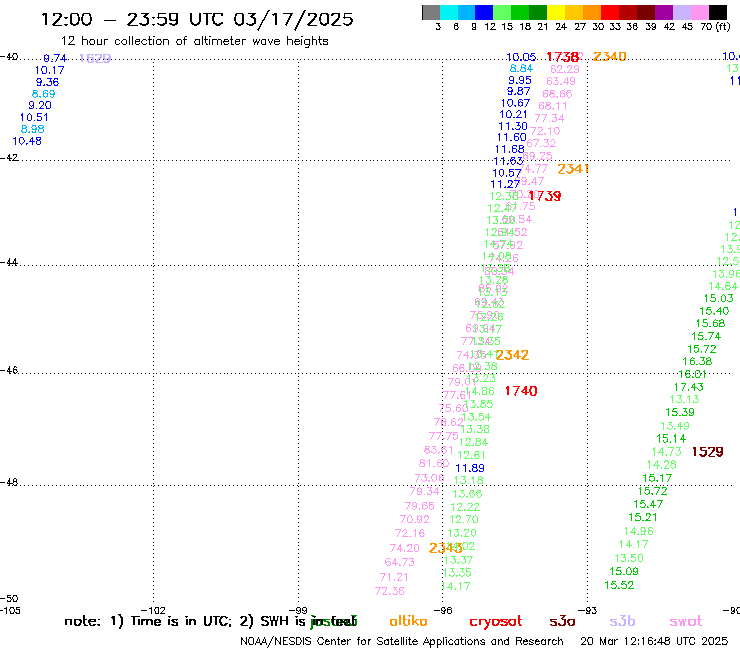Click the -99 longitude axis label
This screenshot has height=650, width=740.
click(299, 610)
